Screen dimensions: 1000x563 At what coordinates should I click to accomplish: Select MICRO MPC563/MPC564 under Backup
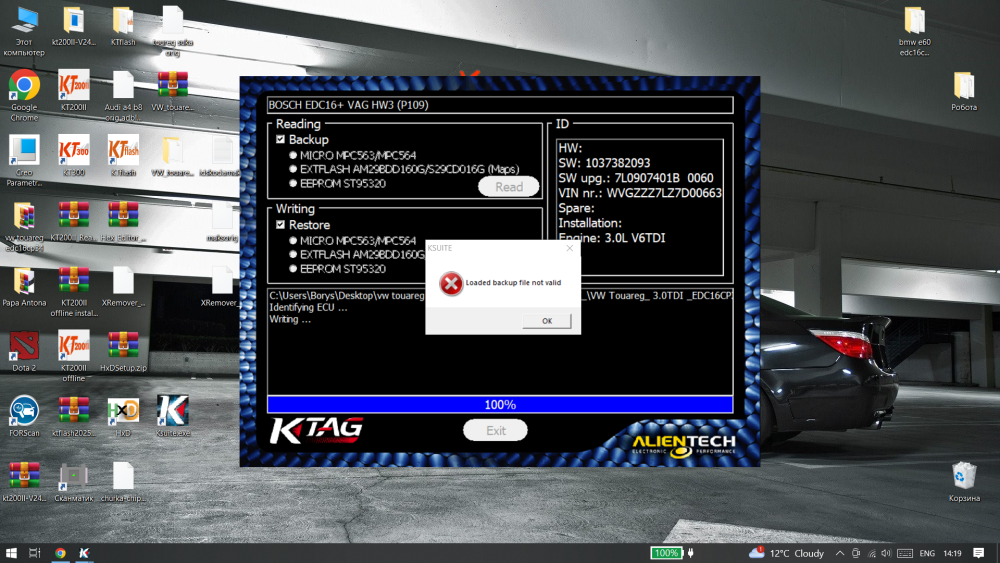pyautogui.click(x=293, y=155)
